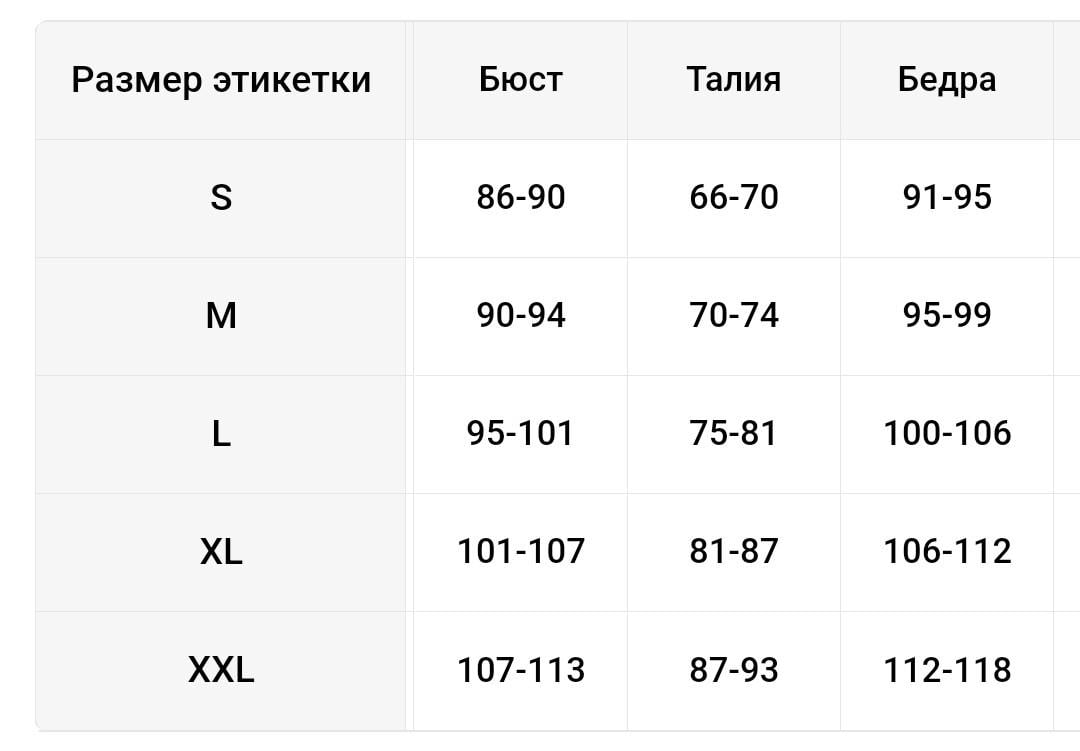Image resolution: width=1080 pixels, height=751 pixels.
Task: Click the S size label cell
Action: pyautogui.click(x=221, y=198)
